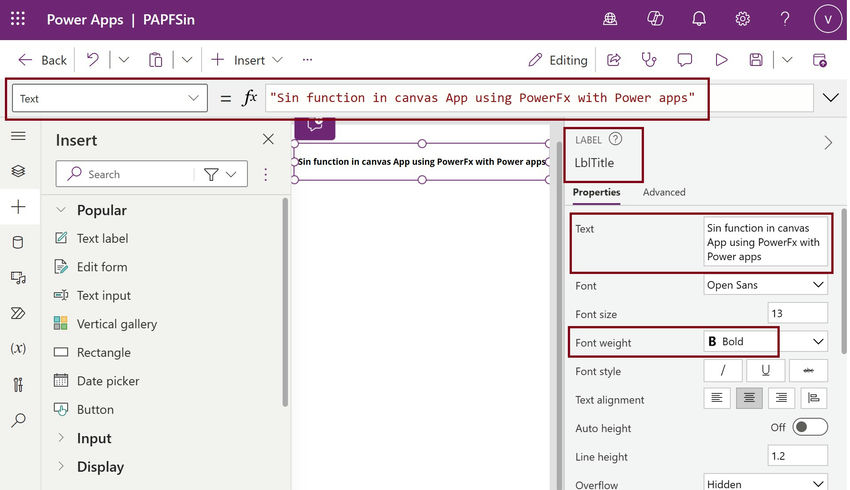
Task: Switch to the Properties tab
Action: coord(596,192)
